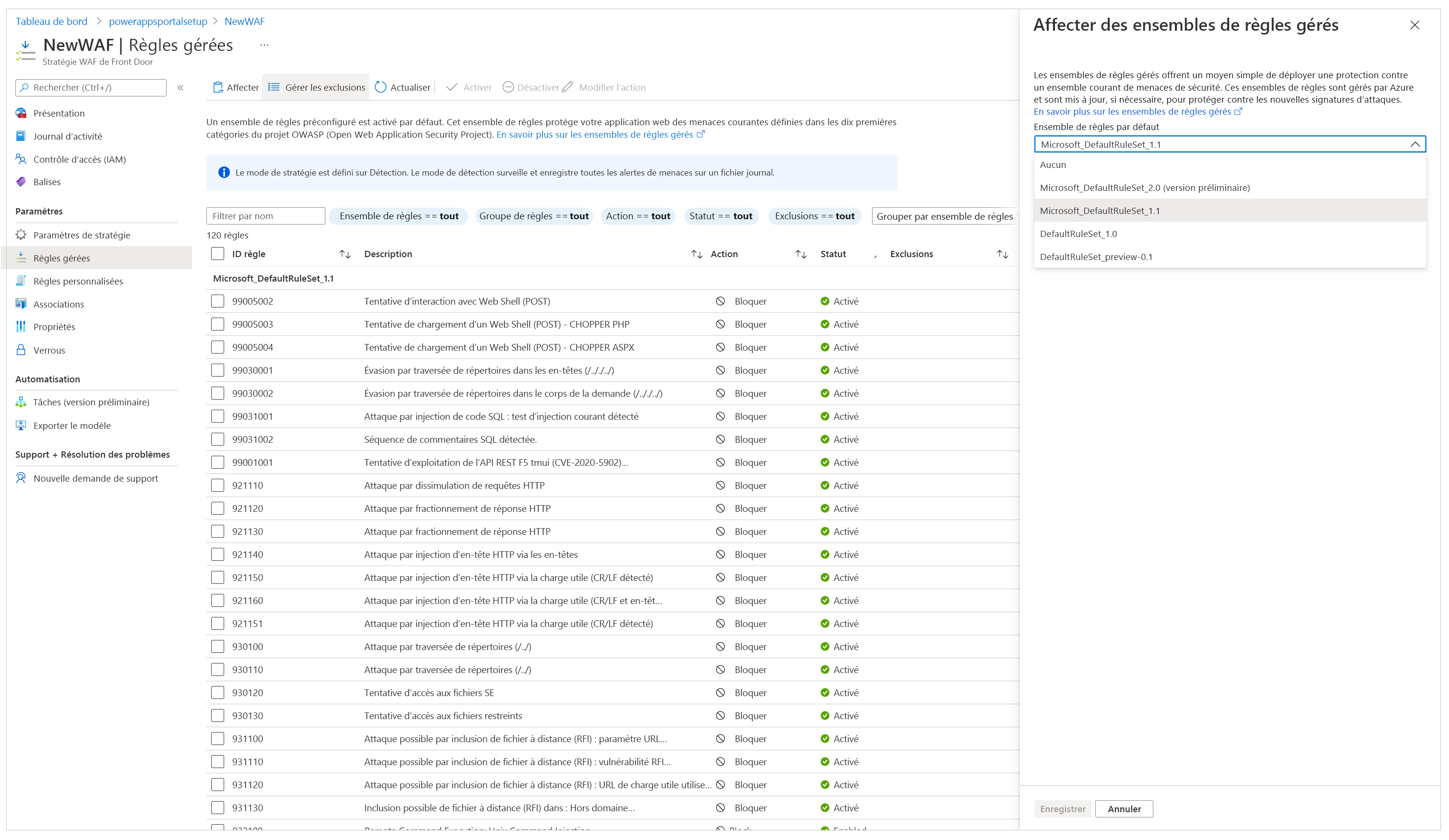The height and width of the screenshot is (840, 1449).
Task: Click the Statut column header
Action: 833,254
